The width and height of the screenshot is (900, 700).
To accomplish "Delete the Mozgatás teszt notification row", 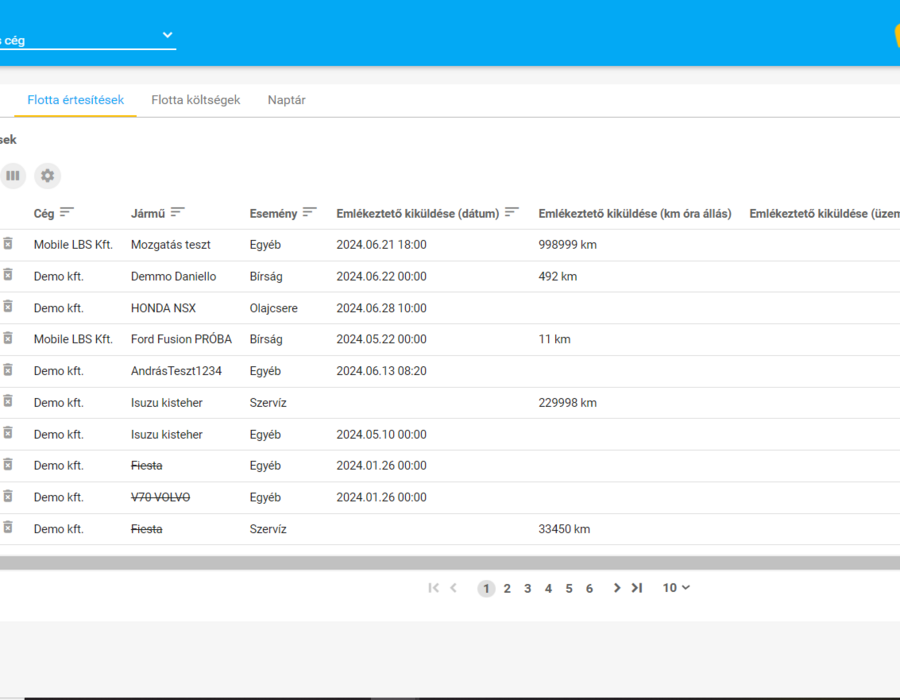I will tap(8, 244).
